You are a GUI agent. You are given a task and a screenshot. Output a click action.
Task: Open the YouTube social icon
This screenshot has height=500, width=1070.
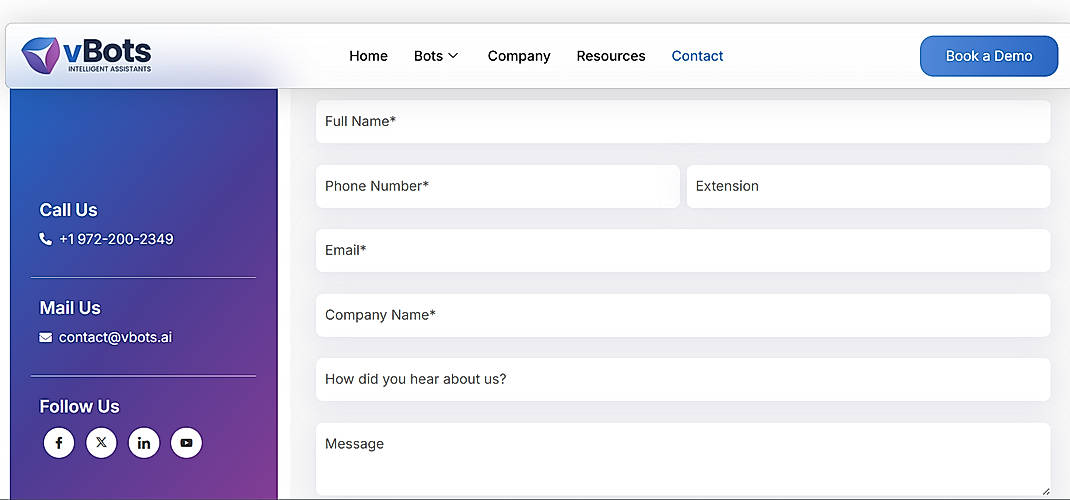point(186,443)
